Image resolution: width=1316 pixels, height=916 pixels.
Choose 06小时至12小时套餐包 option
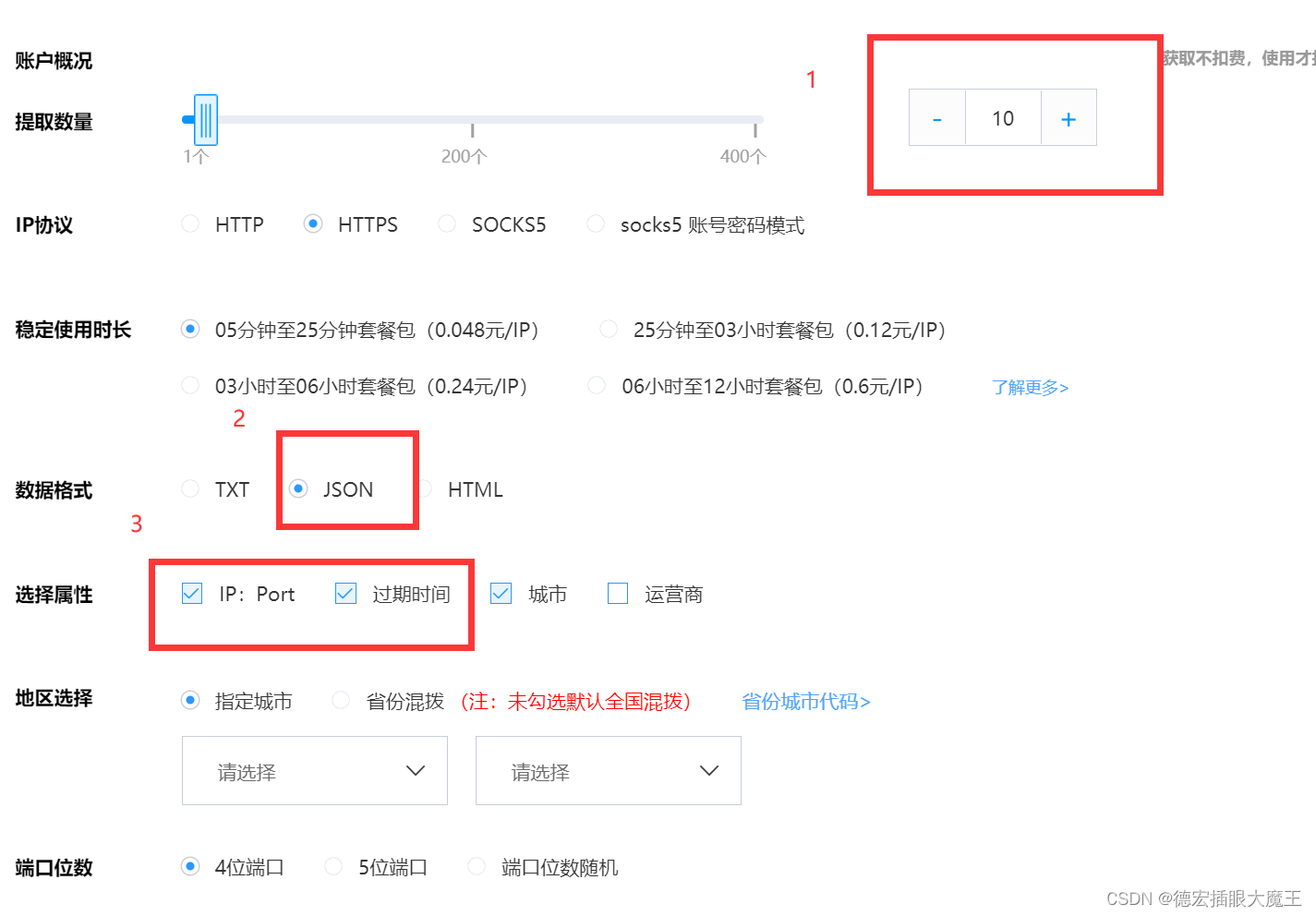[x=597, y=385]
